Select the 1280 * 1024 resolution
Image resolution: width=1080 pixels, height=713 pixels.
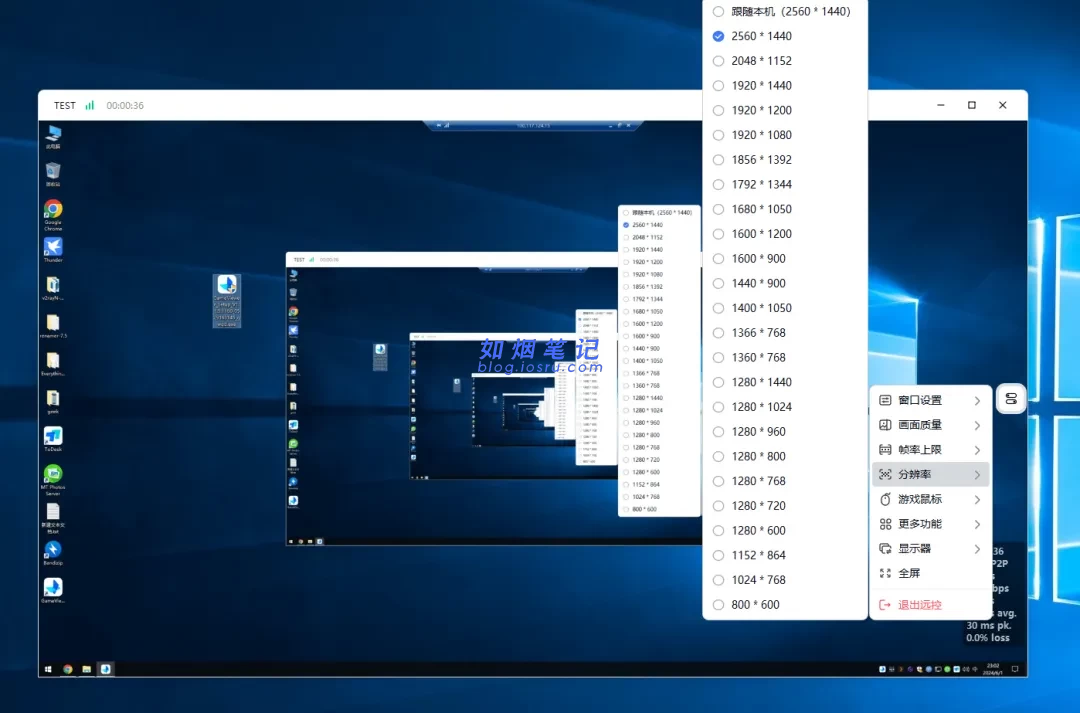[785, 407]
